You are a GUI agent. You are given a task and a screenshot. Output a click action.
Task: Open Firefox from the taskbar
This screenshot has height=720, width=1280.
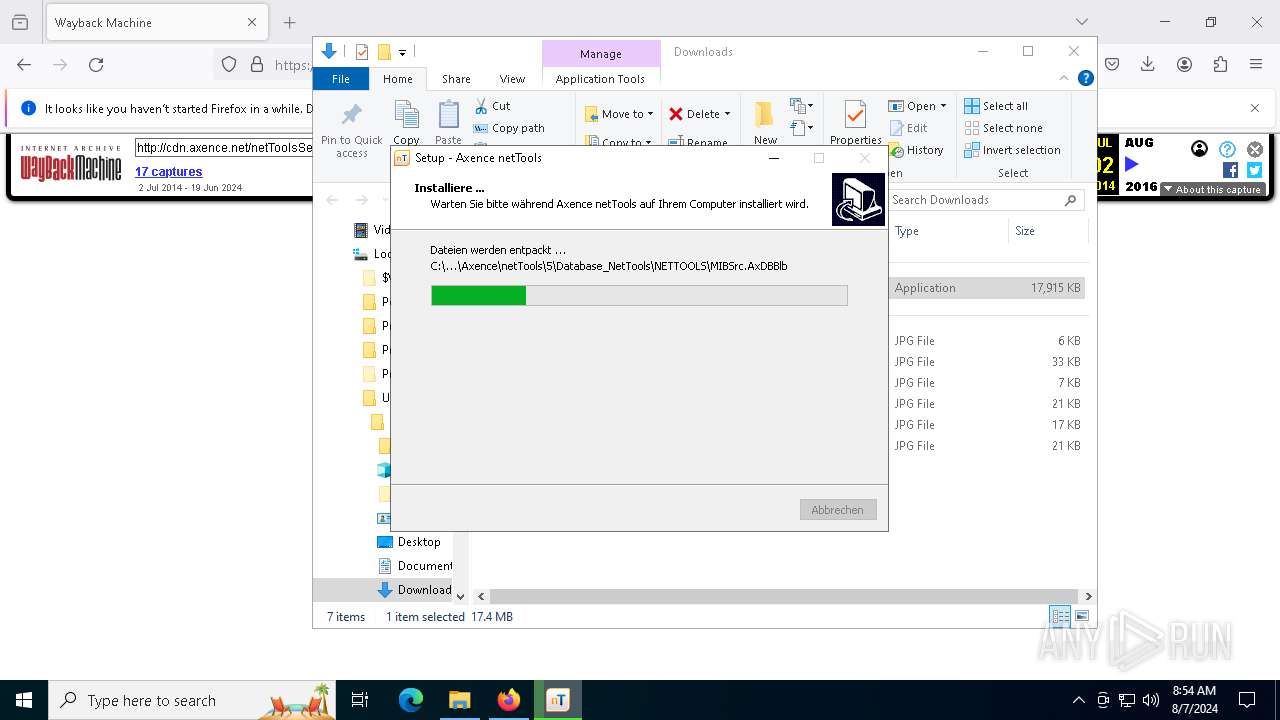509,700
